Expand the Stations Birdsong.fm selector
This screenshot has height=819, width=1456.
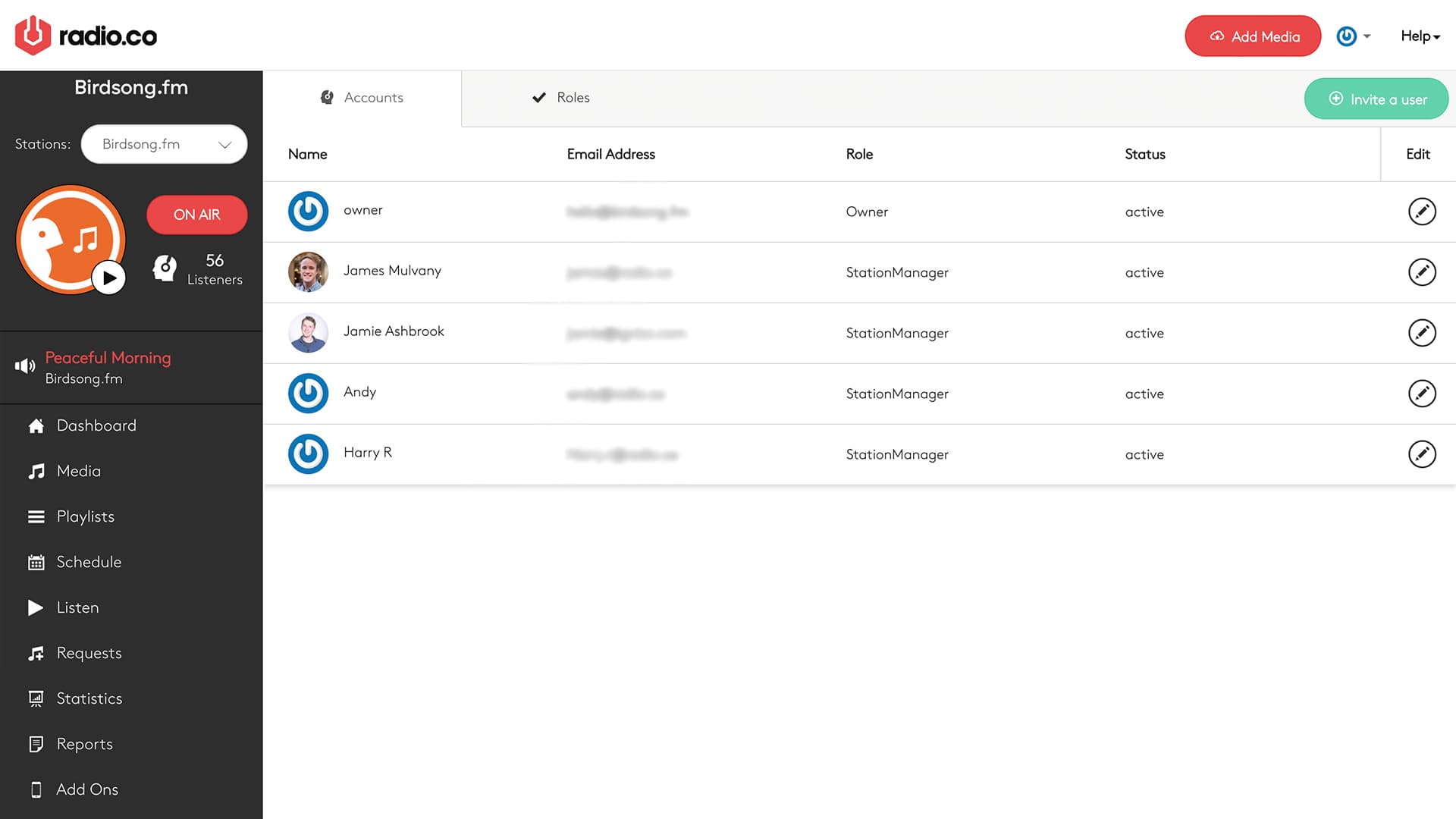click(165, 144)
